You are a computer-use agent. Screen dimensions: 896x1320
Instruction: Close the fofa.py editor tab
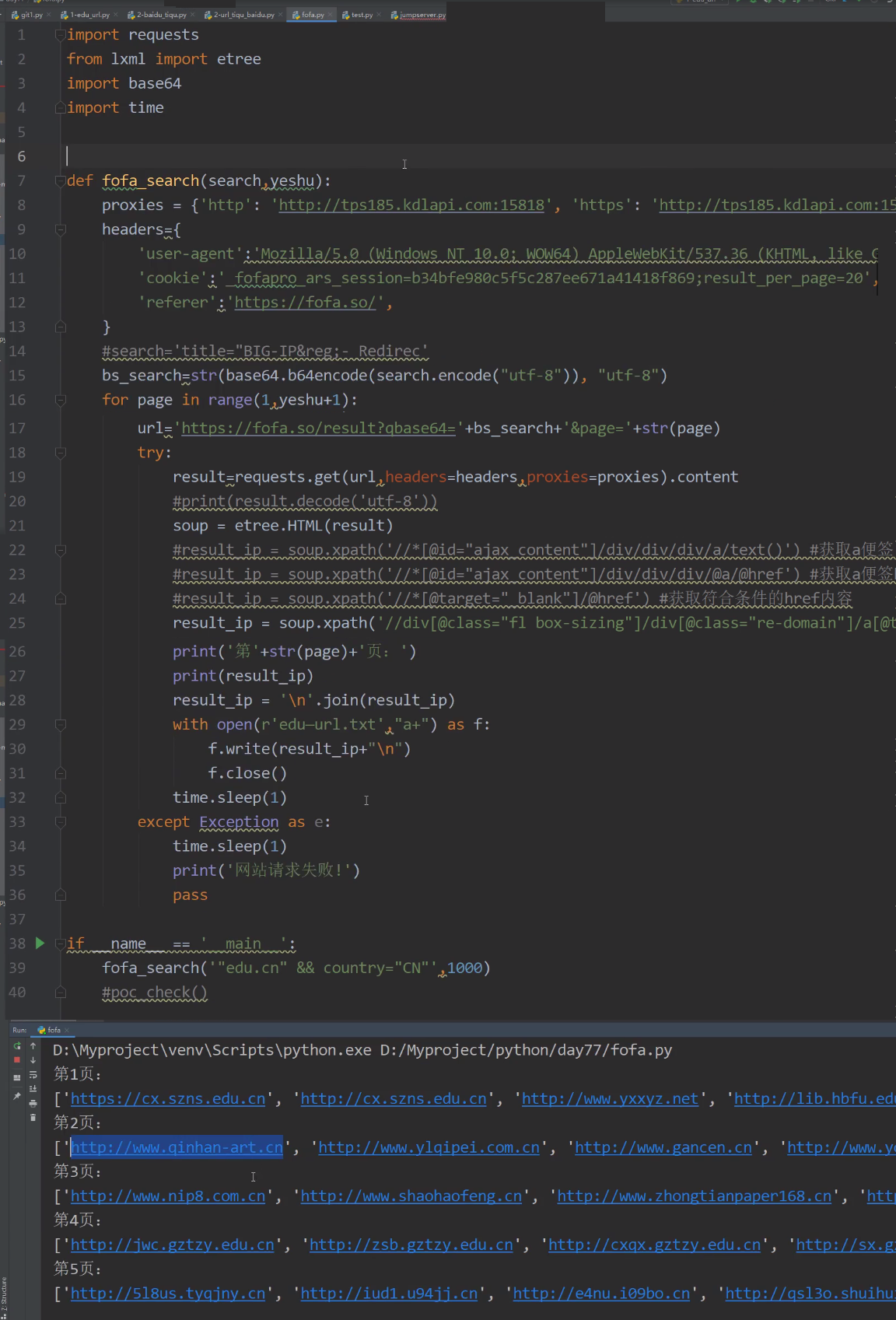click(331, 15)
